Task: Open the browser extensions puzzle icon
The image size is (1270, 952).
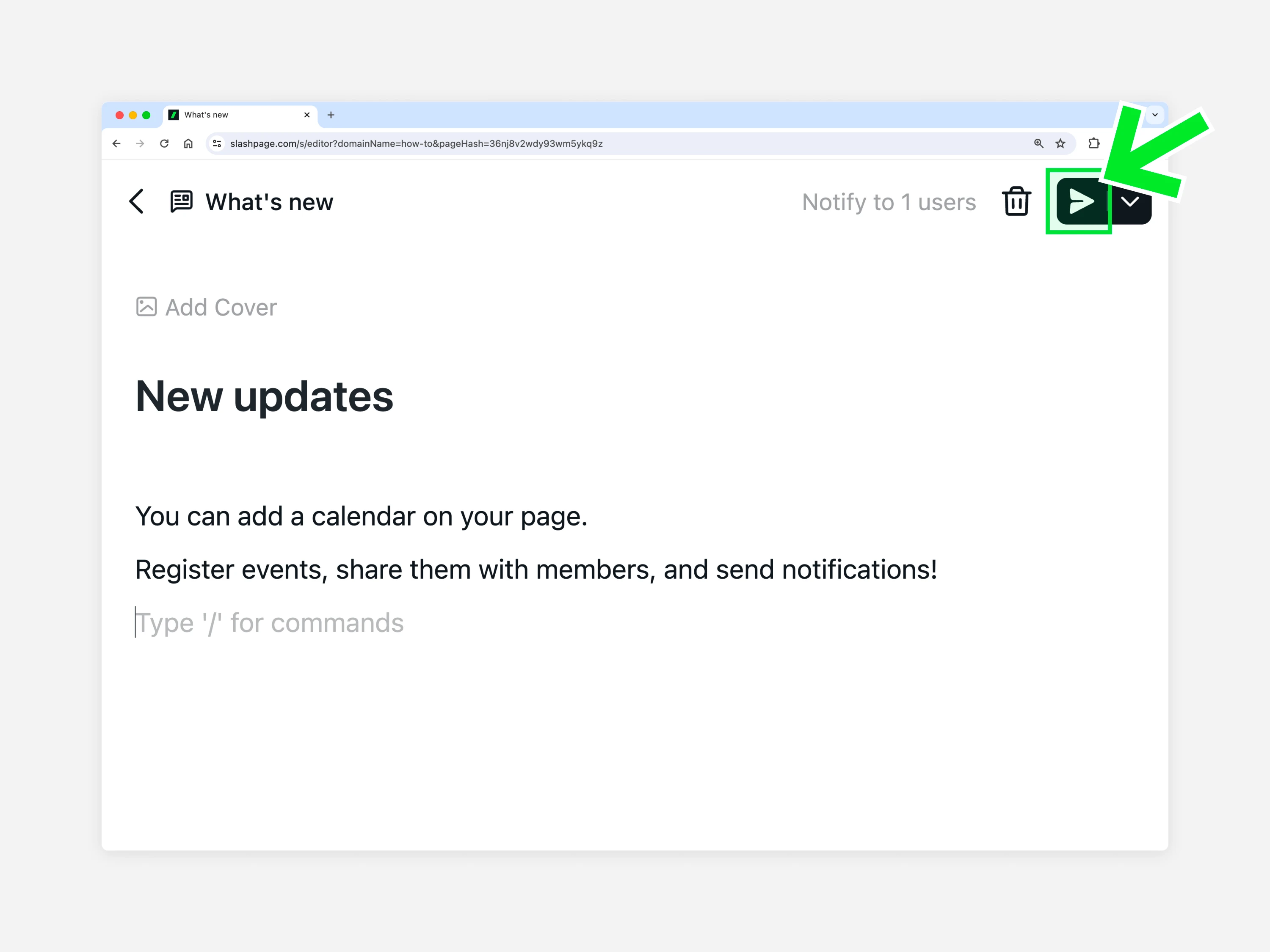Action: (x=1094, y=143)
